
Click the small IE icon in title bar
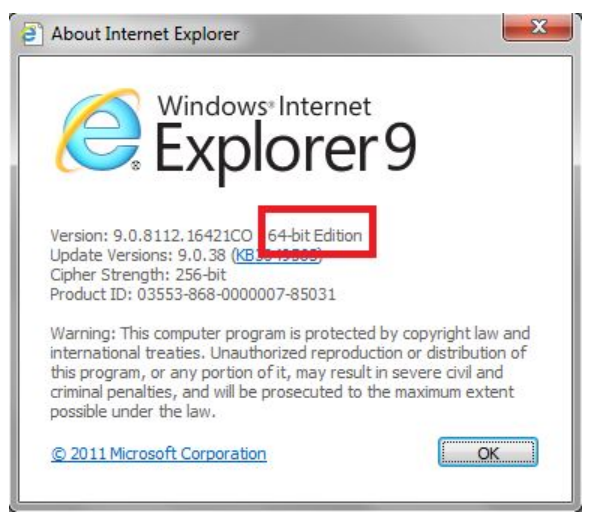point(32,34)
